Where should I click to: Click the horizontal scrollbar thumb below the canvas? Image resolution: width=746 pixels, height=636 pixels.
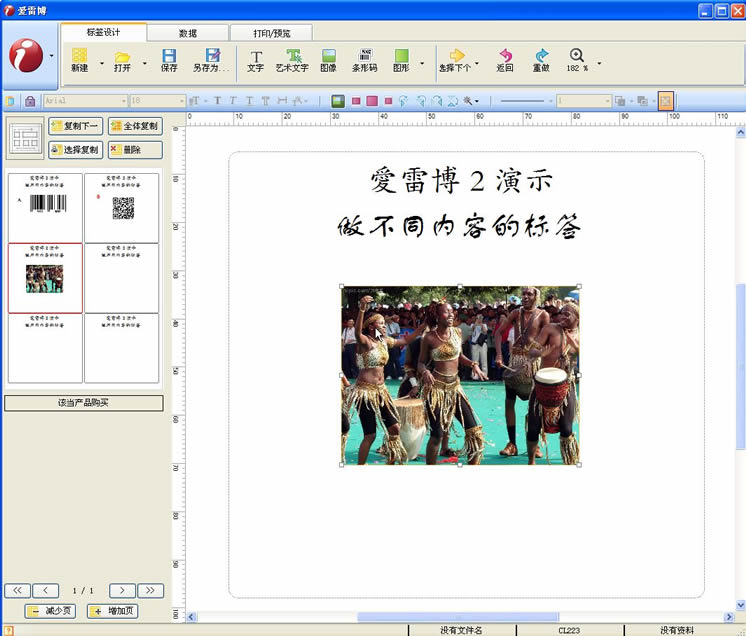pyautogui.click(x=458, y=617)
